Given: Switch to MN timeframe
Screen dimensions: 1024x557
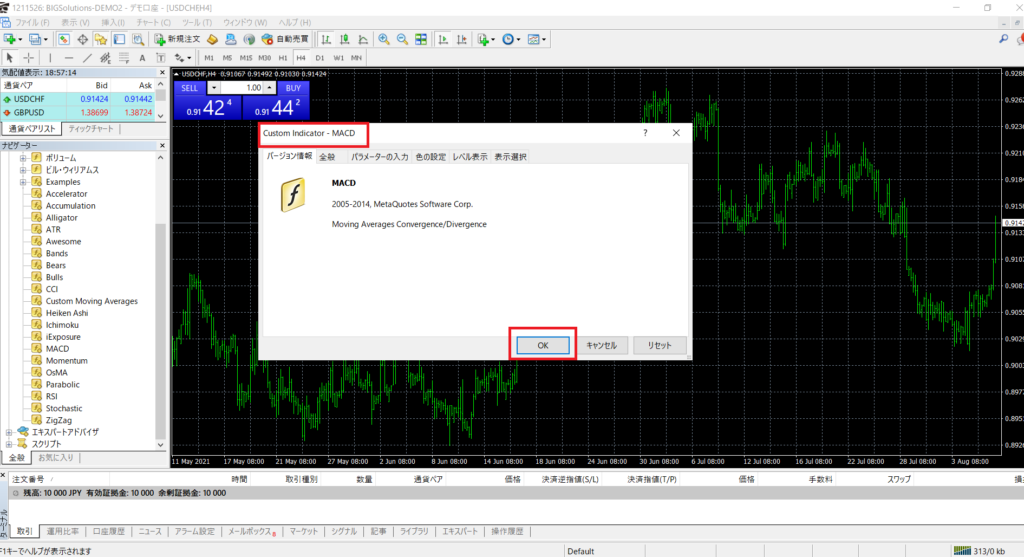Looking at the screenshot, I should tap(357, 58).
